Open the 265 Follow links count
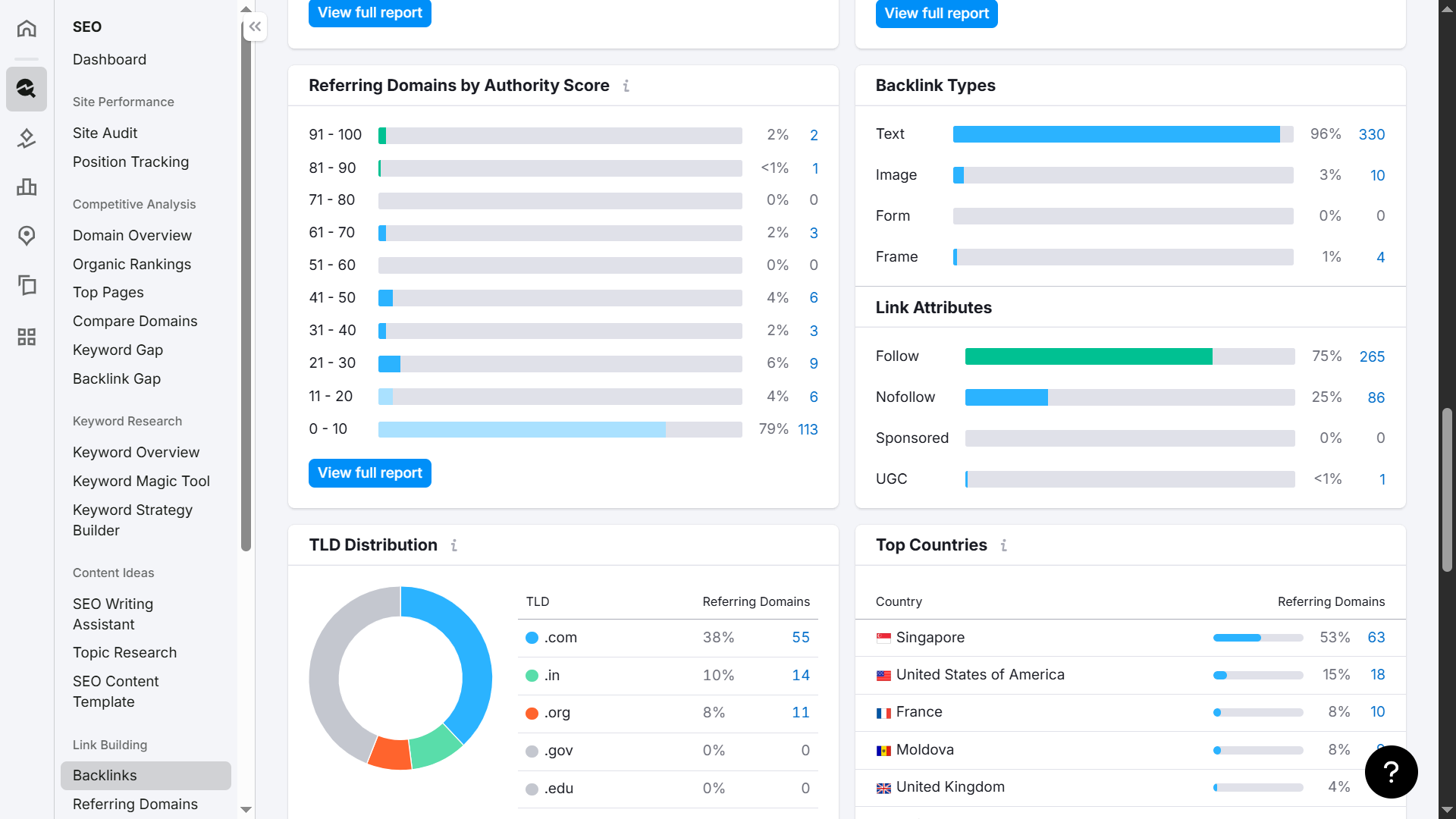 pyautogui.click(x=1373, y=356)
